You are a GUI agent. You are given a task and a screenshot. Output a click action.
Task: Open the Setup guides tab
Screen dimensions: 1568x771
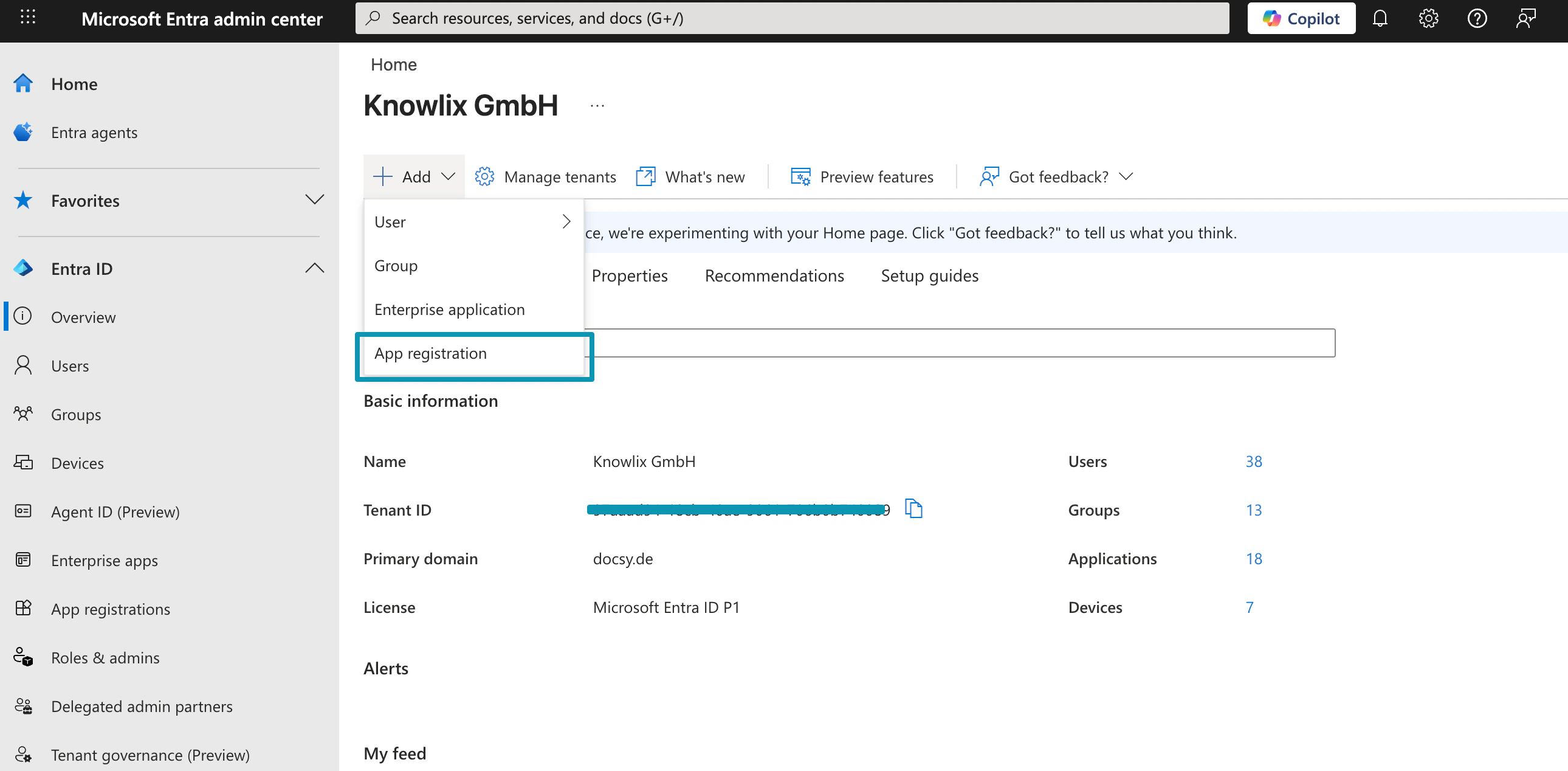coord(929,275)
